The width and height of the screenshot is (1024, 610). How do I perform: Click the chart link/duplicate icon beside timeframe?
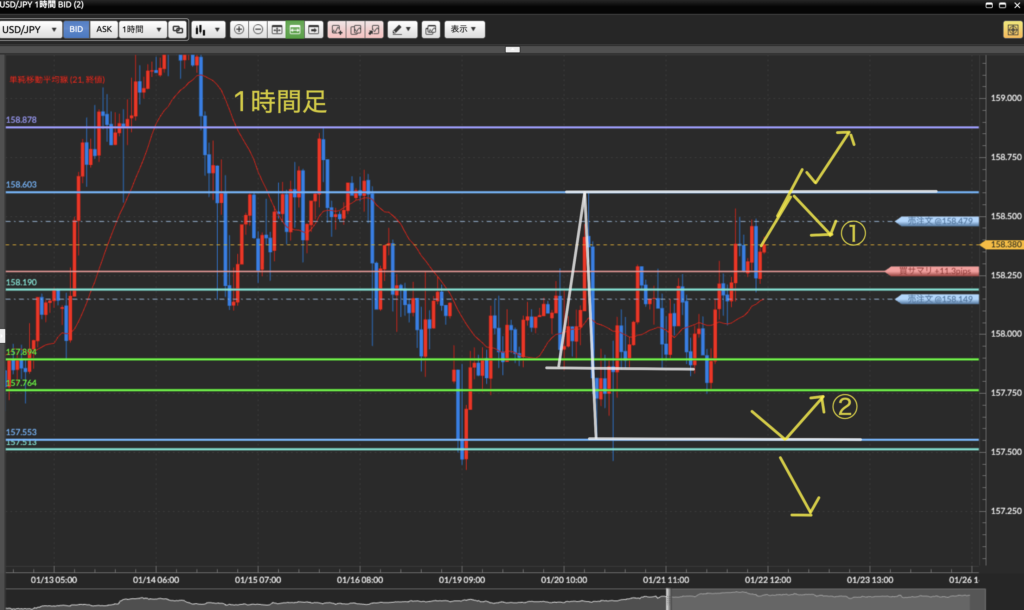click(177, 30)
